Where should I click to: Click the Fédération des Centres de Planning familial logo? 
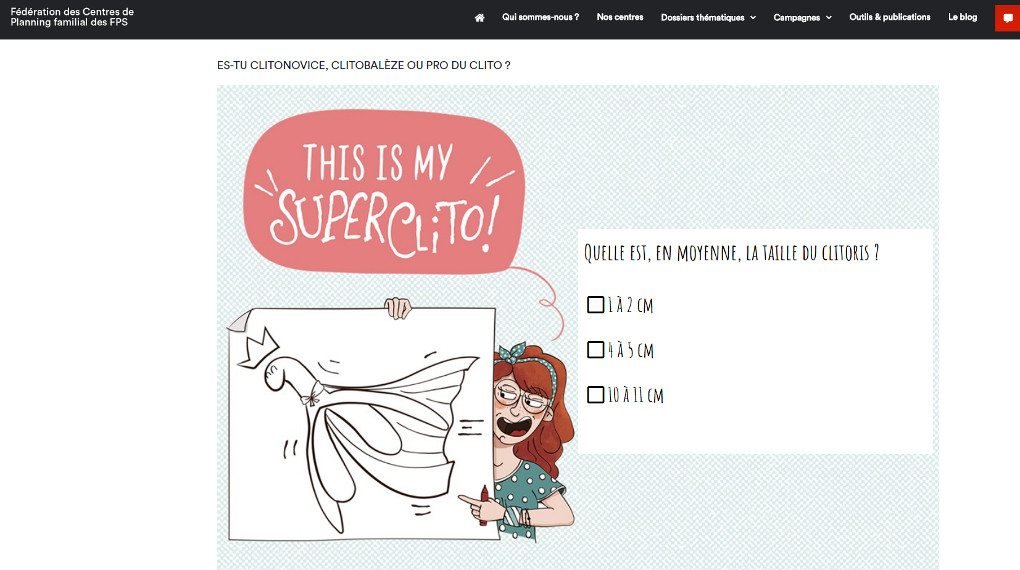click(72, 17)
